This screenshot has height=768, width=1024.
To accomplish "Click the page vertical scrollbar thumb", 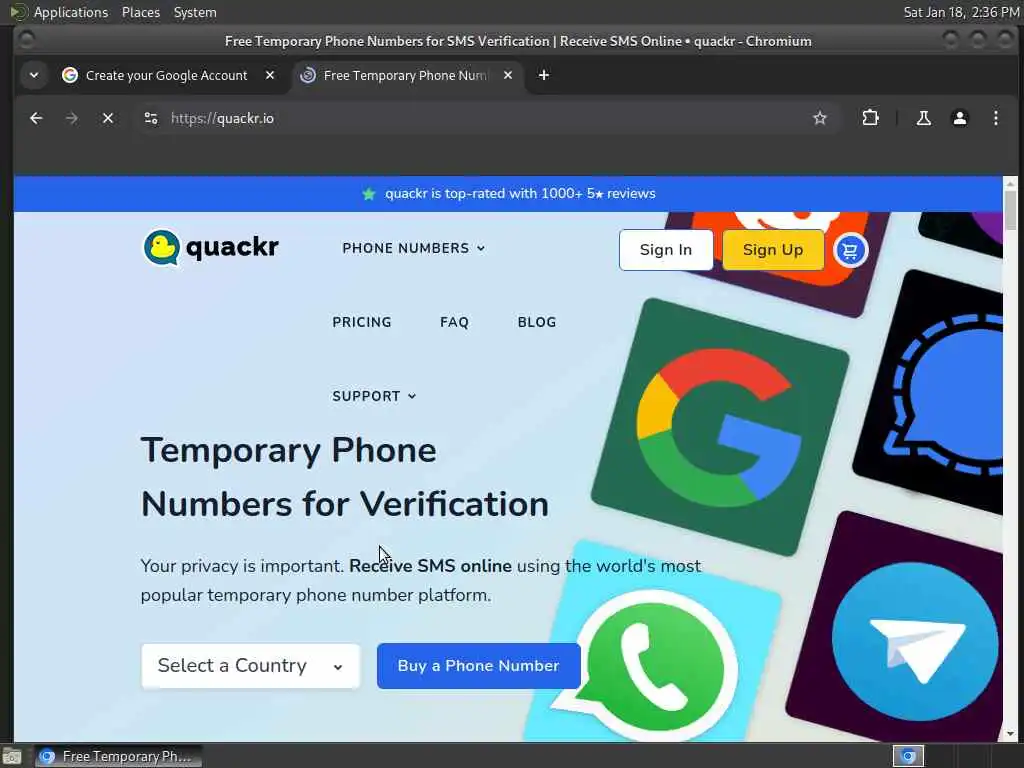I will (x=1010, y=210).
